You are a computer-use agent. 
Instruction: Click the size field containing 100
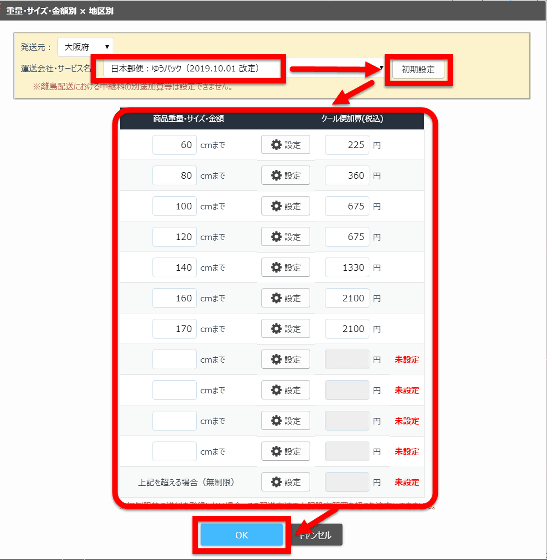(x=174, y=206)
